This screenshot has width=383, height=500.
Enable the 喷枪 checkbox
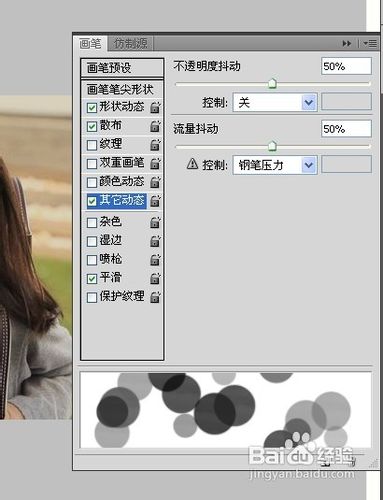click(x=92, y=260)
